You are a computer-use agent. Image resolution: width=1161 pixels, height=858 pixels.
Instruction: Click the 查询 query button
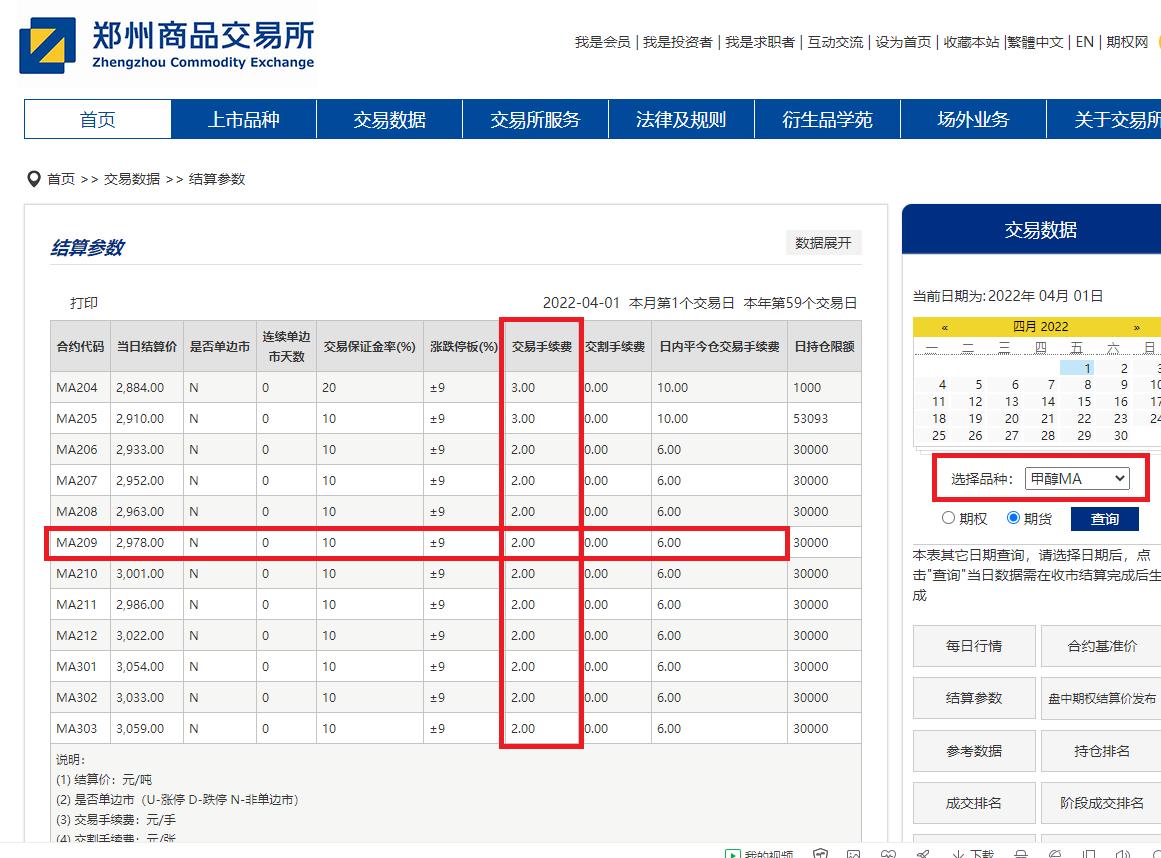tap(1104, 519)
